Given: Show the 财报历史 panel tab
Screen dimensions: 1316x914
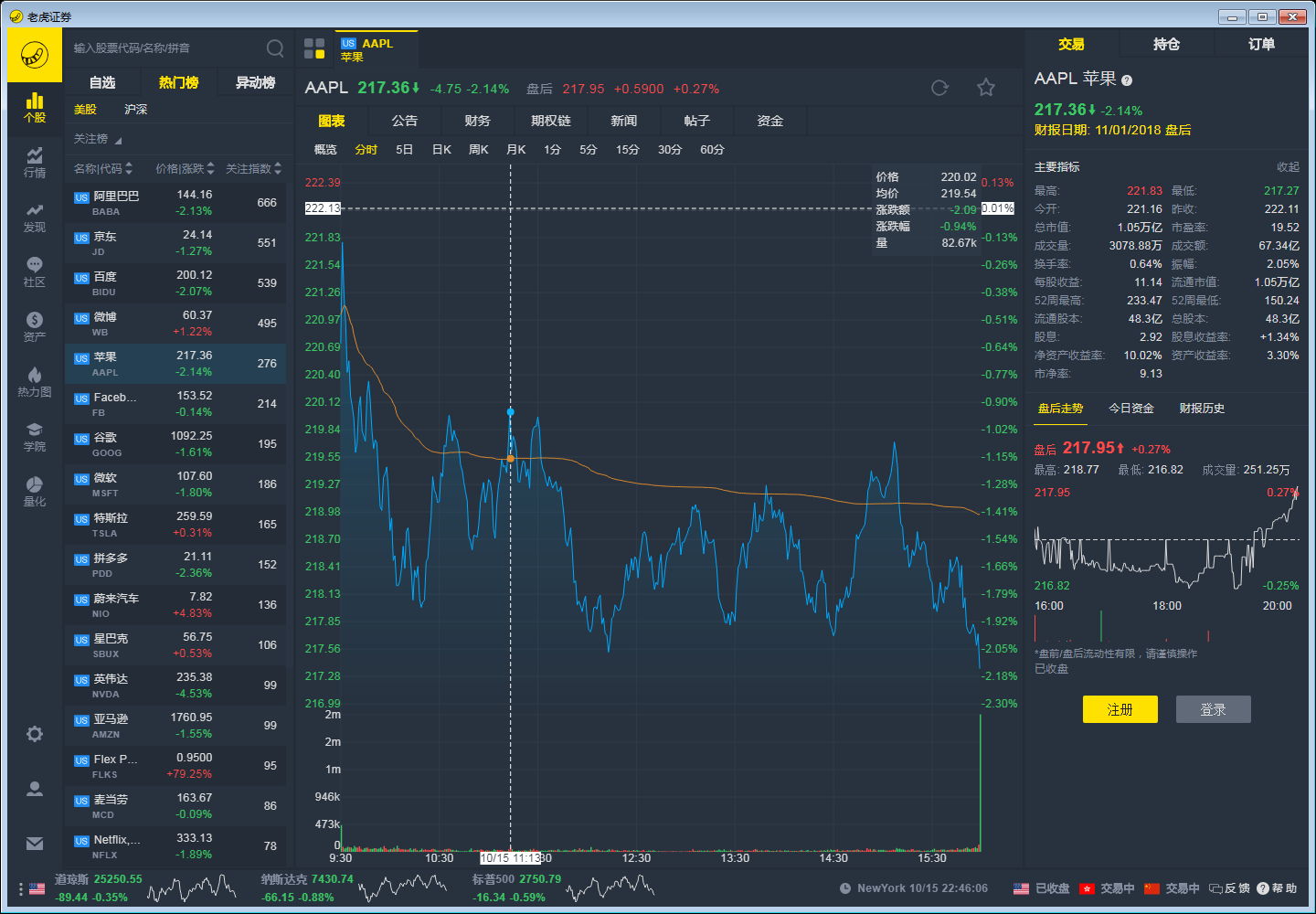Looking at the screenshot, I should [x=1202, y=409].
